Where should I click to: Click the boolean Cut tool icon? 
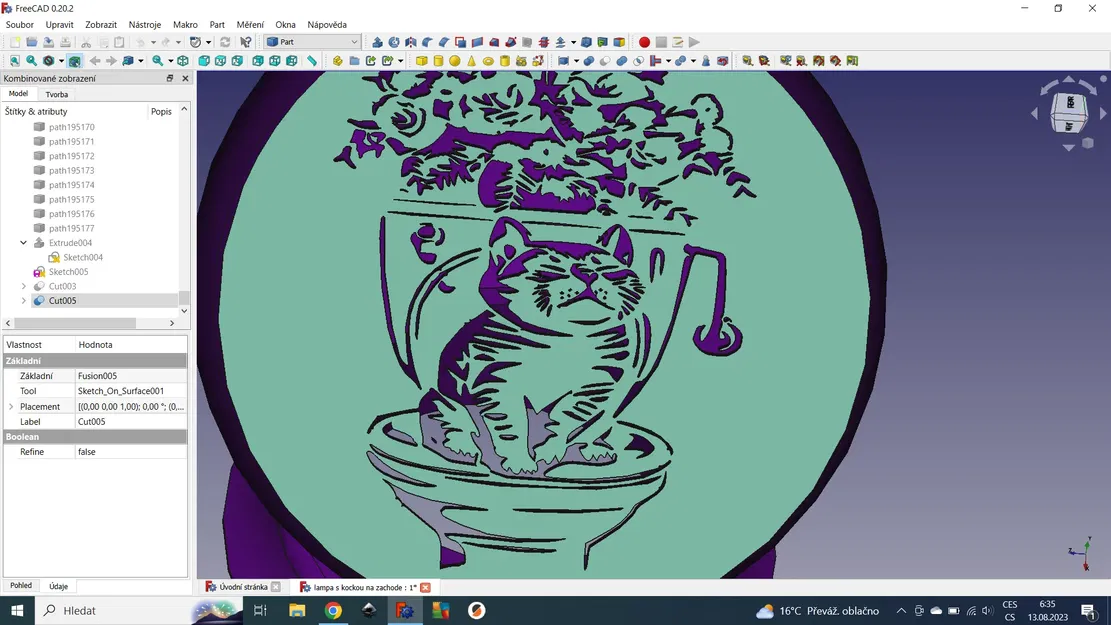point(604,61)
